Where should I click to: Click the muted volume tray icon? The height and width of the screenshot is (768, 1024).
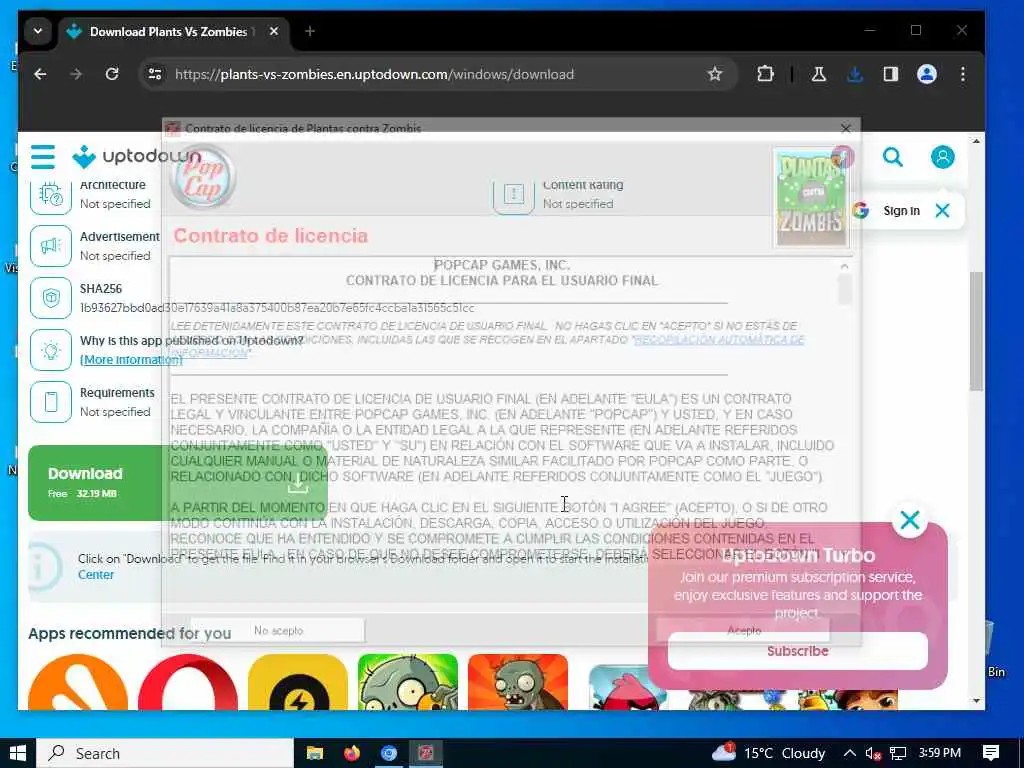pos(873,753)
